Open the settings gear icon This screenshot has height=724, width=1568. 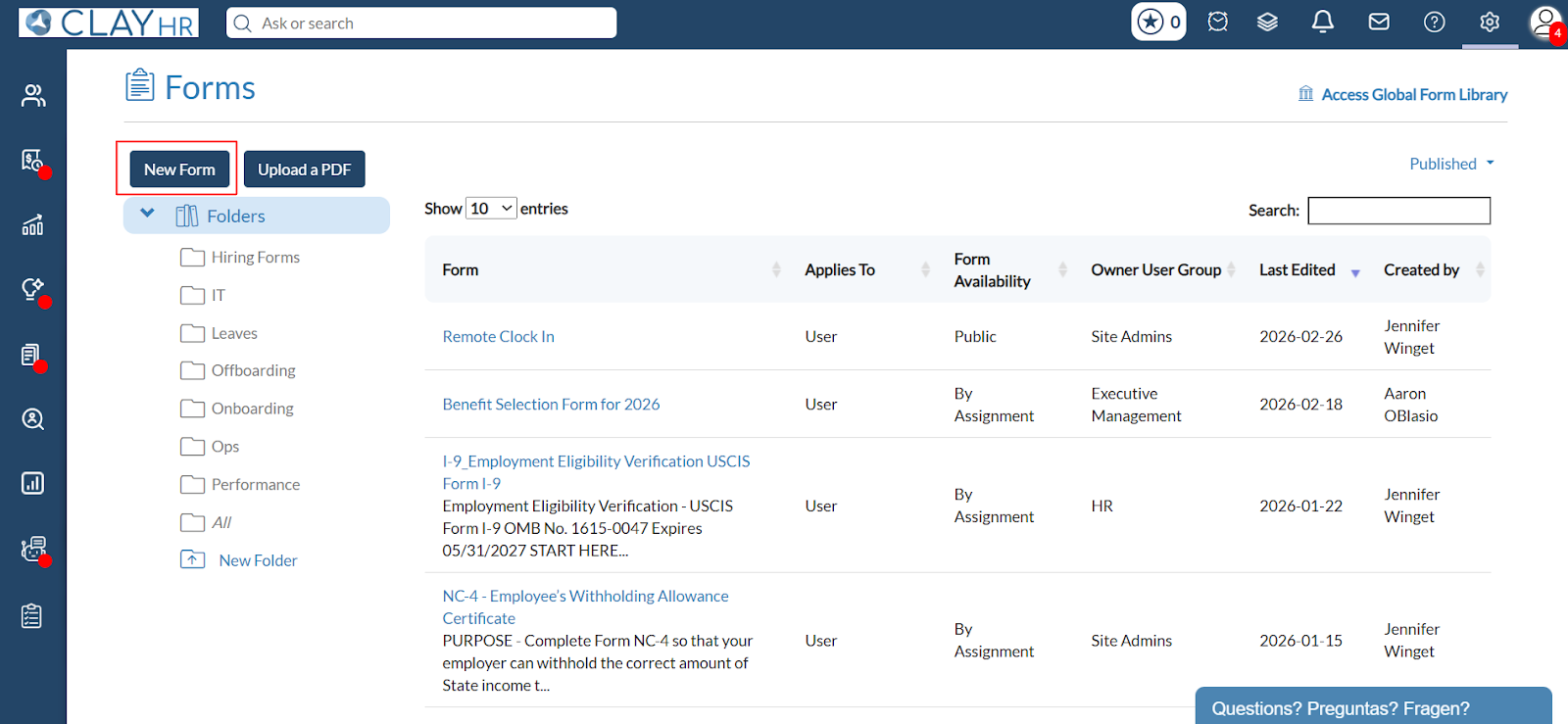[1490, 22]
